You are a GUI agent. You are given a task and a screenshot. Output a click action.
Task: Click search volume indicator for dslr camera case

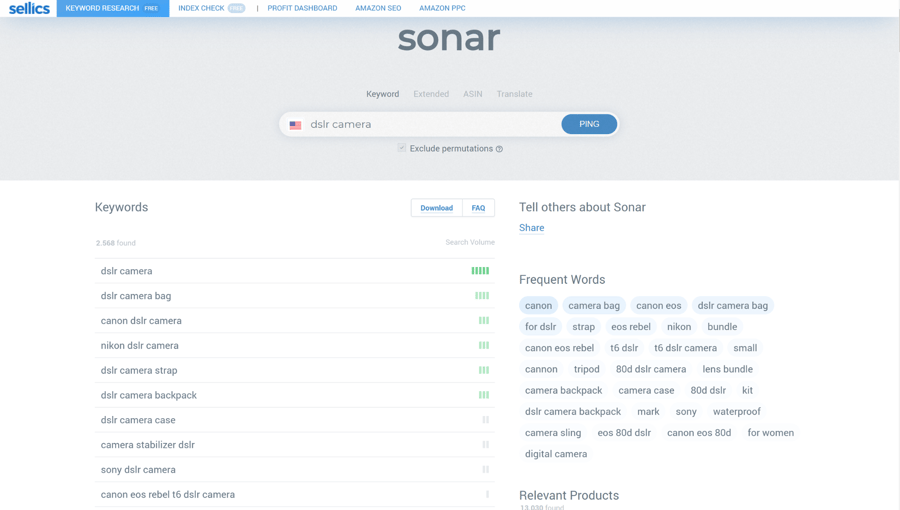coord(486,420)
